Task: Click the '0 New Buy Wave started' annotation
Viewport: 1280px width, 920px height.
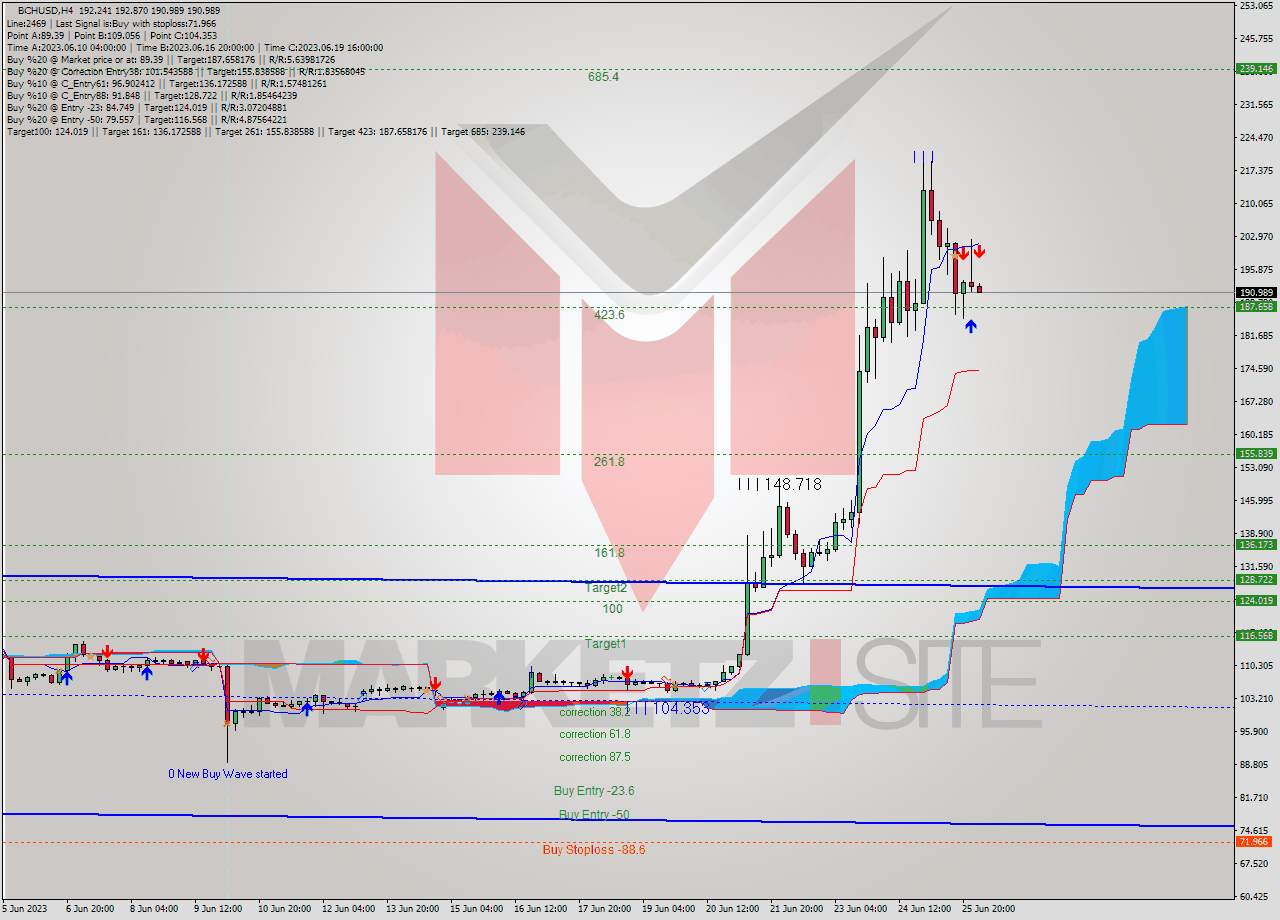Action: pyautogui.click(x=227, y=774)
